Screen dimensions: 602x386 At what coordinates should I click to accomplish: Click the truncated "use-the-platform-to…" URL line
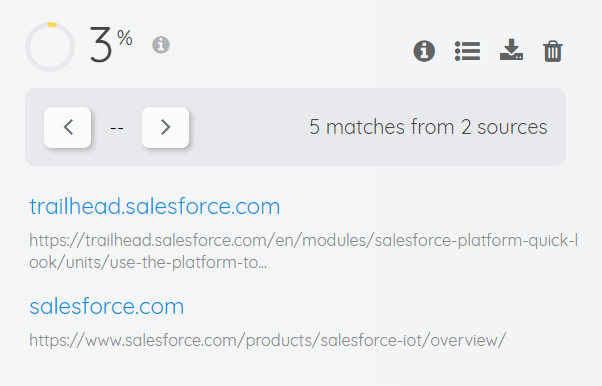click(148, 262)
